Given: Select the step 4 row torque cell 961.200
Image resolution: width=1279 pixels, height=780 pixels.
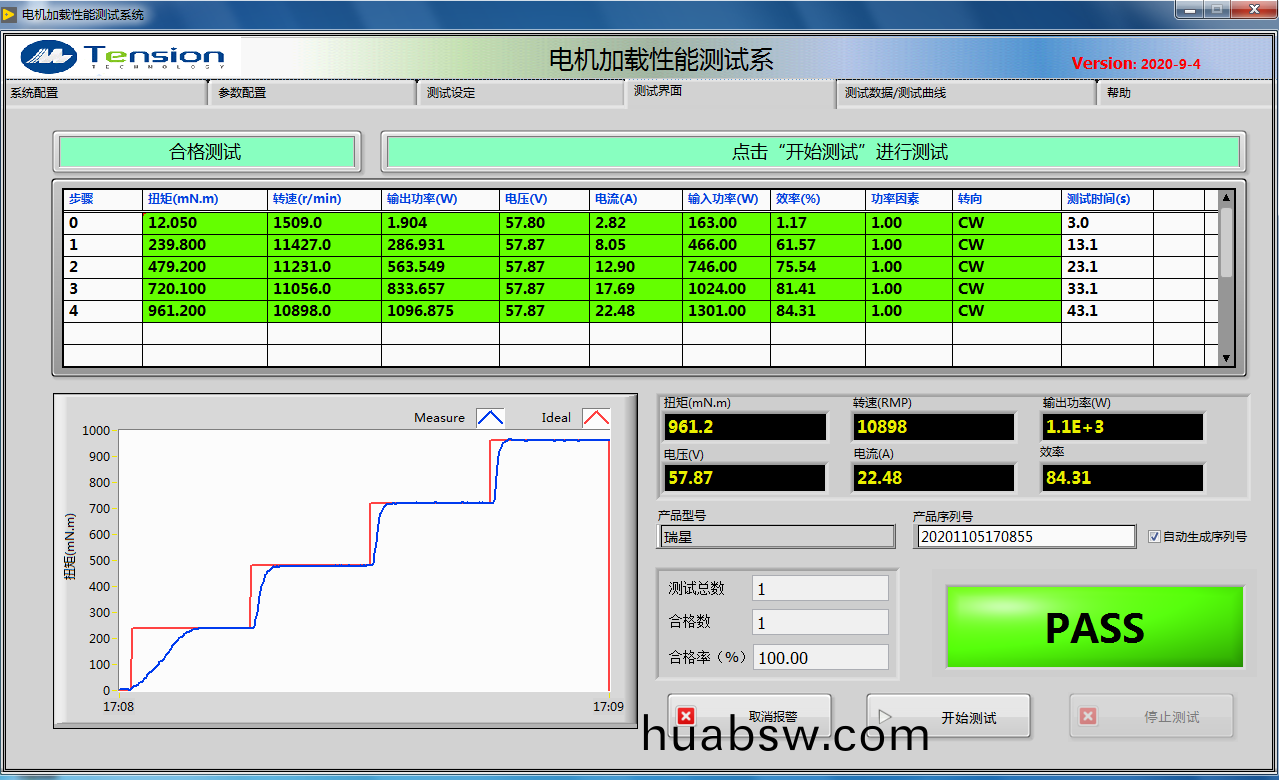Looking at the screenshot, I should (204, 311).
